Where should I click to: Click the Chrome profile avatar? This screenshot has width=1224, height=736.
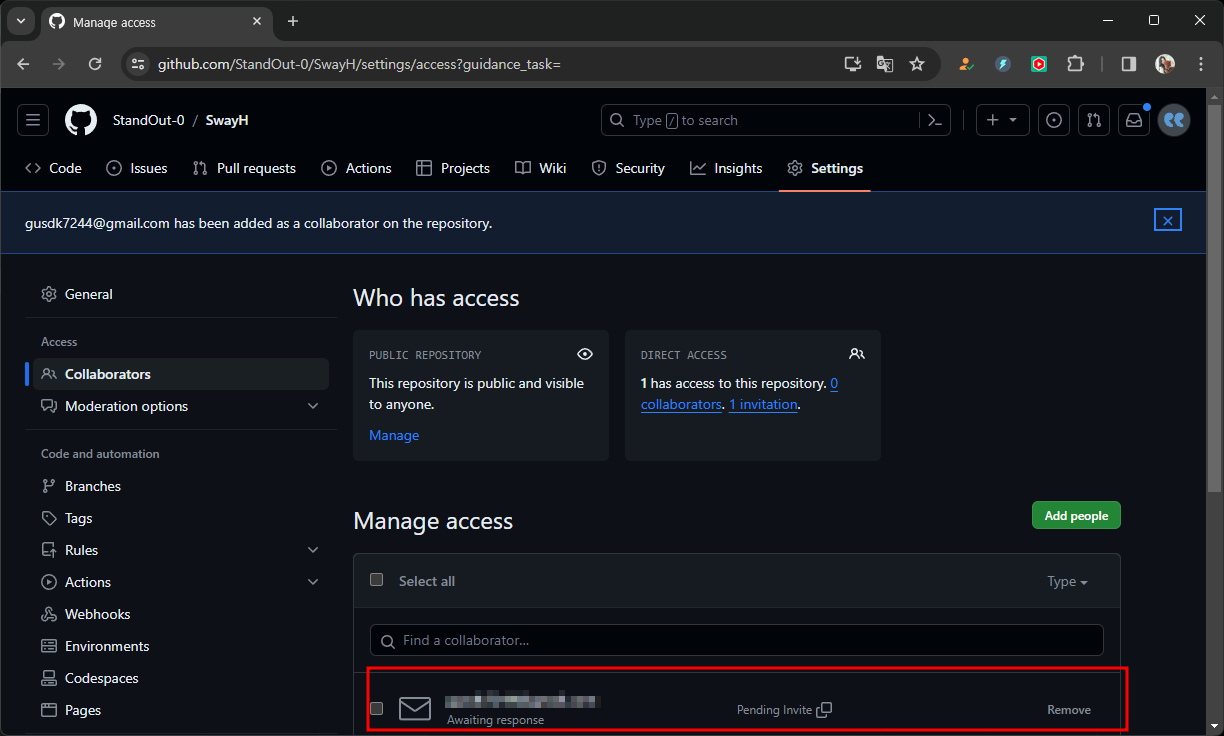pyautogui.click(x=1165, y=64)
